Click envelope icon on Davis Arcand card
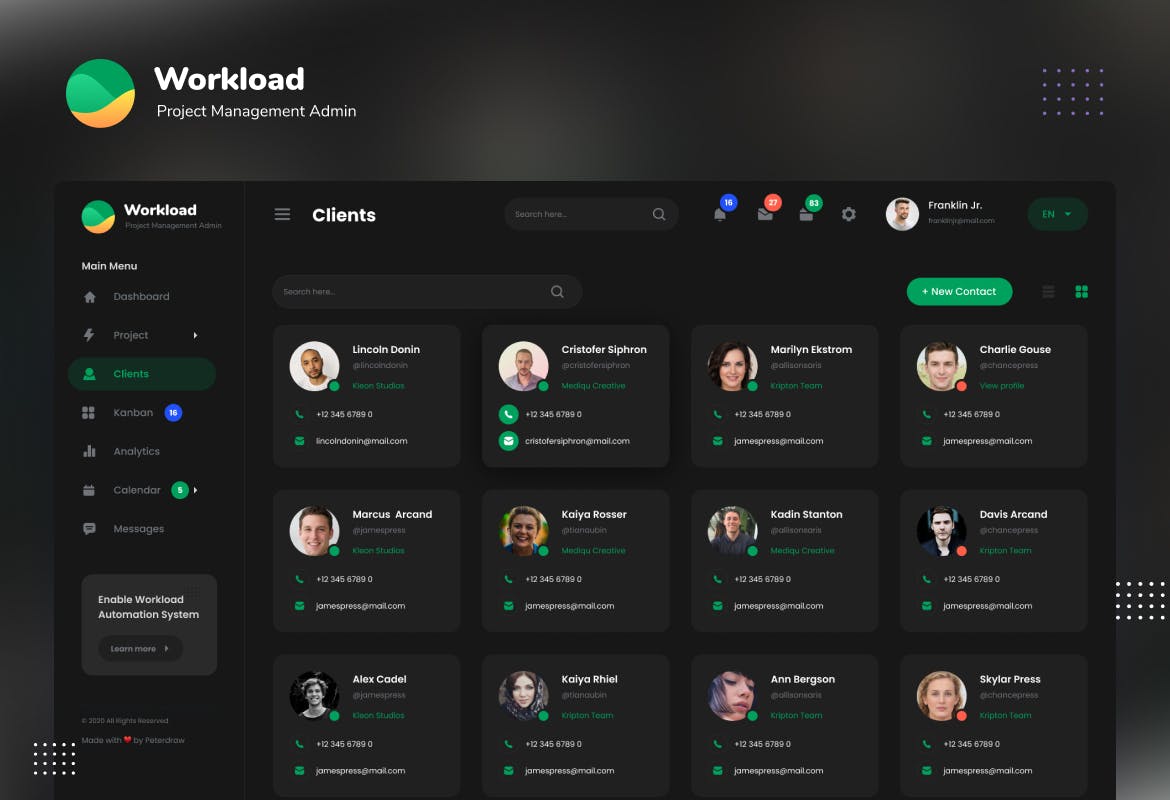 [926, 606]
